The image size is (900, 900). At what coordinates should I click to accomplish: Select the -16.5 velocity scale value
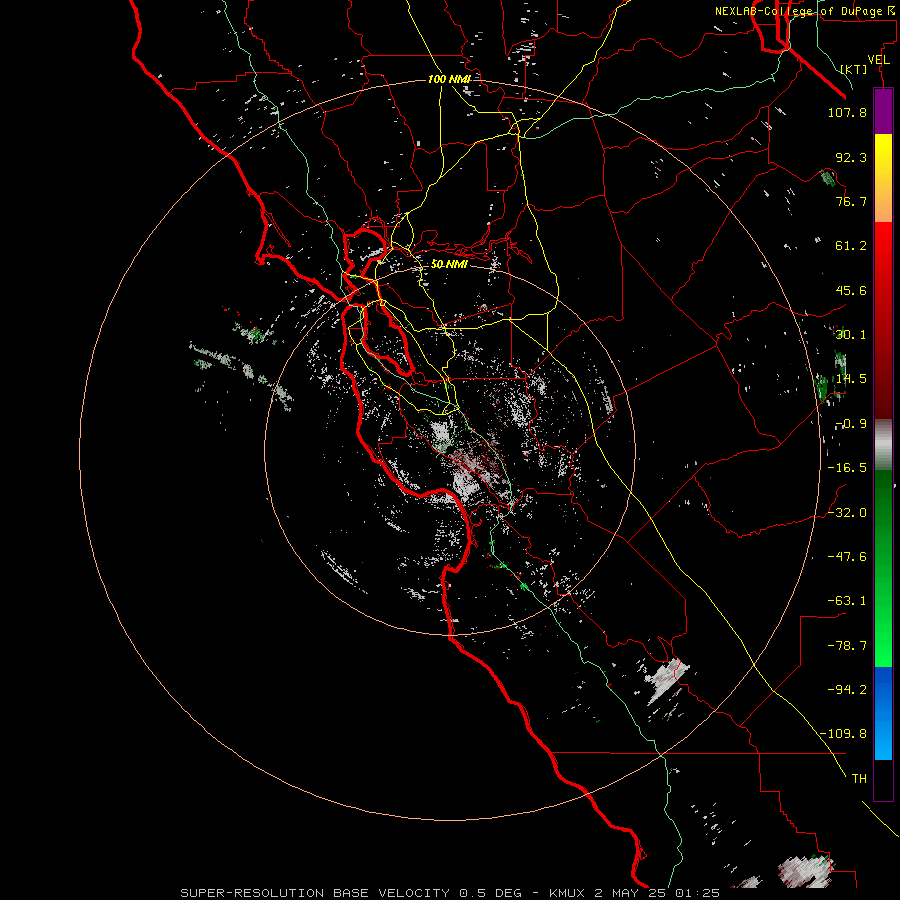coord(847,468)
